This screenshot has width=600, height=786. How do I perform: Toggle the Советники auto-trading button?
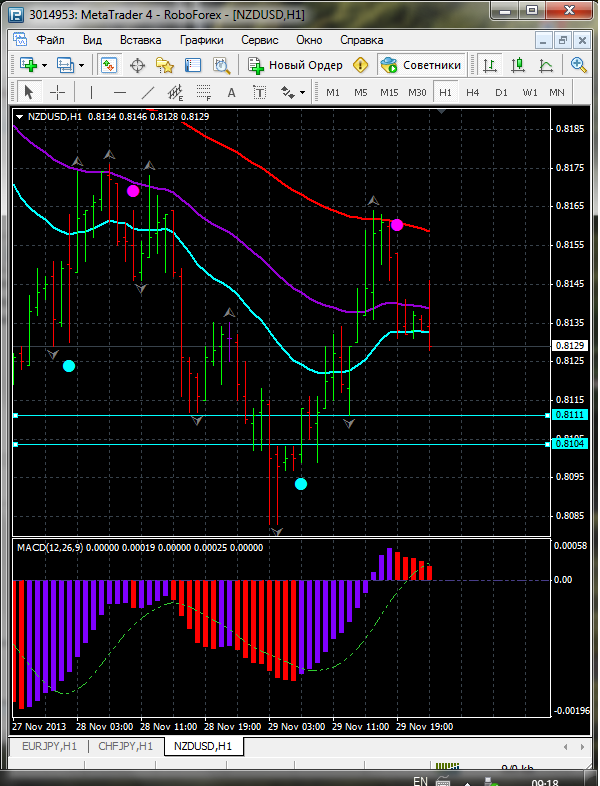421,65
